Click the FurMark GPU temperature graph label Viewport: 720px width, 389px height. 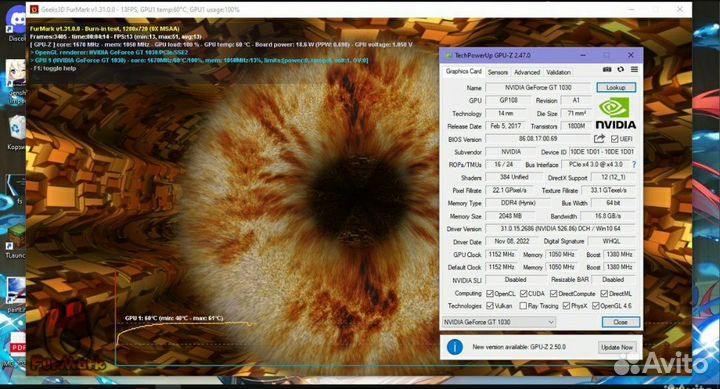(174, 318)
